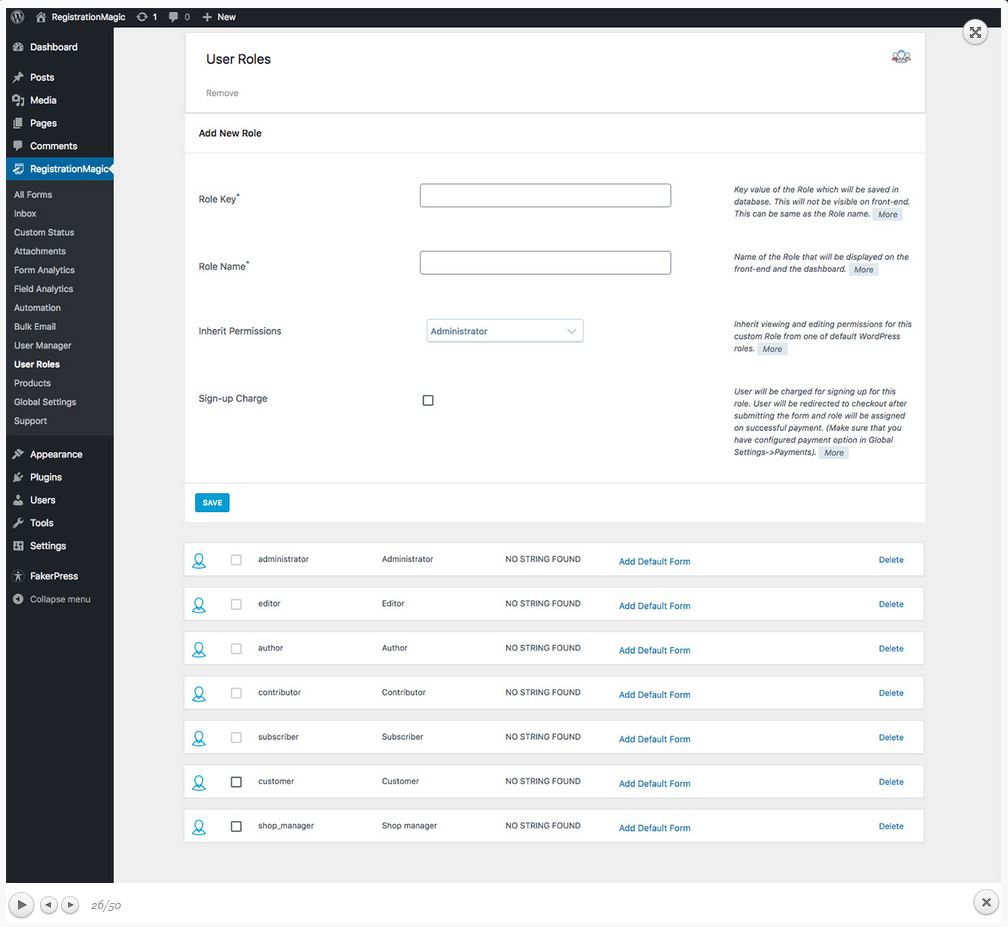Click the Comments icon in sidebar
The height and width of the screenshot is (927, 1008).
click(18, 146)
